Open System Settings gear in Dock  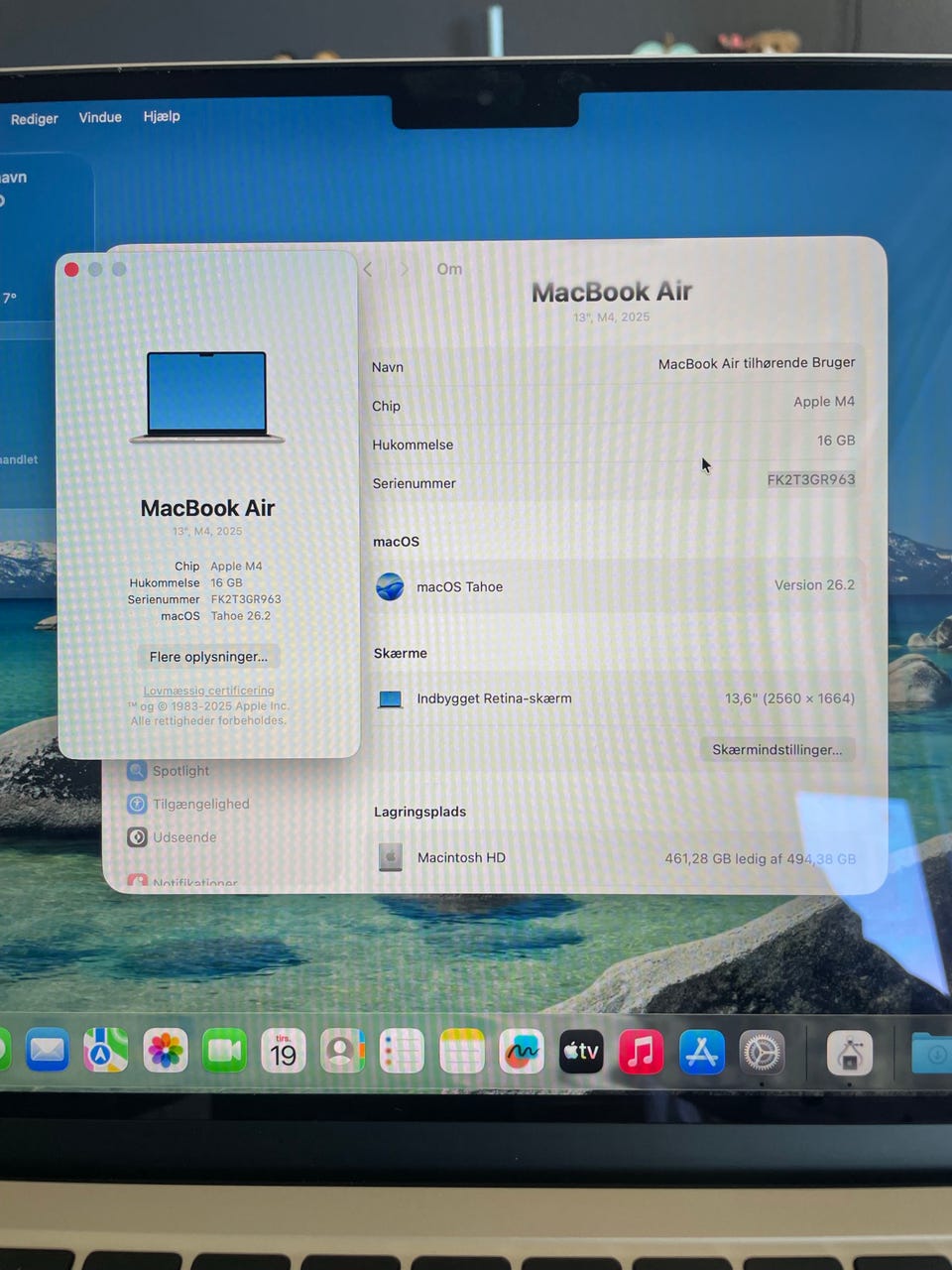point(762,1053)
